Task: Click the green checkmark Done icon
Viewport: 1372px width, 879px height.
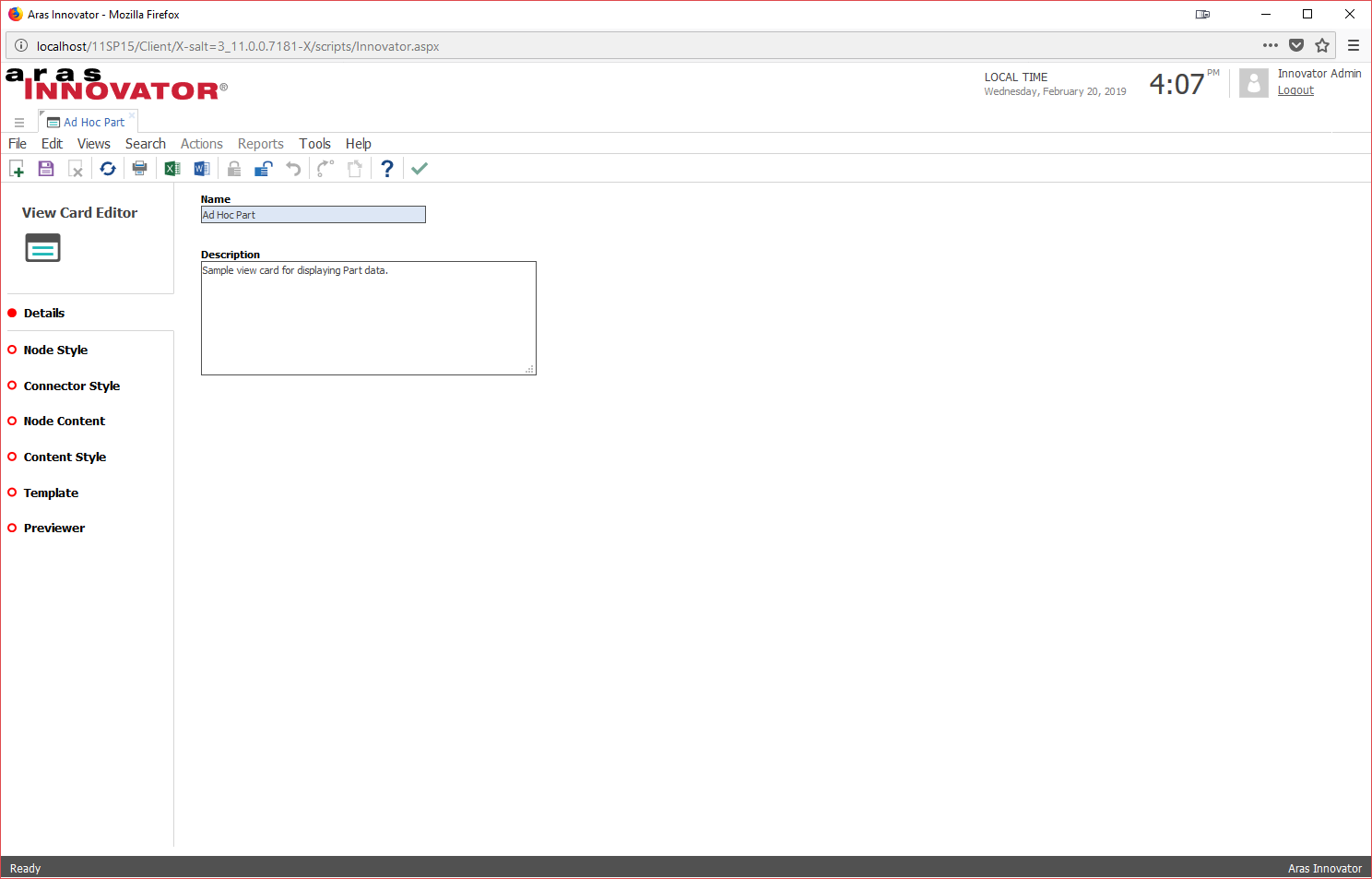Action: click(420, 169)
